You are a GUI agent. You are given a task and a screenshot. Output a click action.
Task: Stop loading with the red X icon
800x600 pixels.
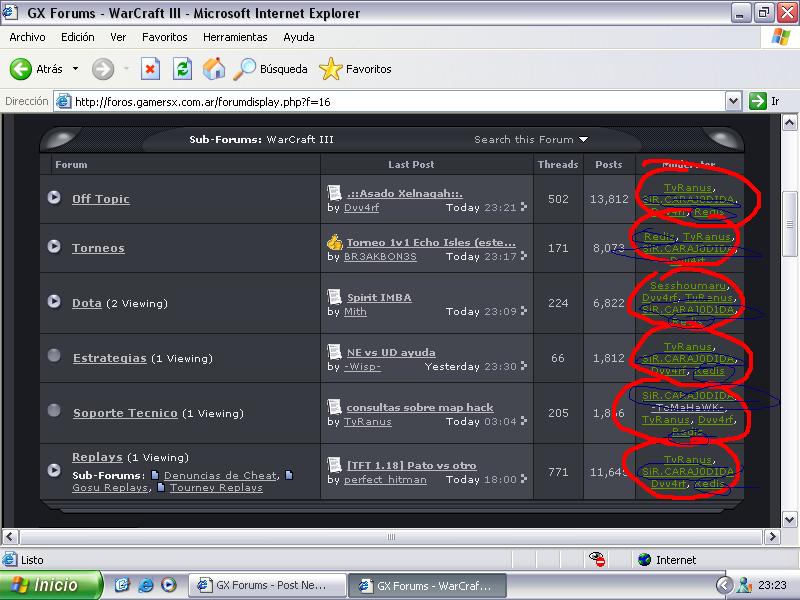(x=150, y=69)
